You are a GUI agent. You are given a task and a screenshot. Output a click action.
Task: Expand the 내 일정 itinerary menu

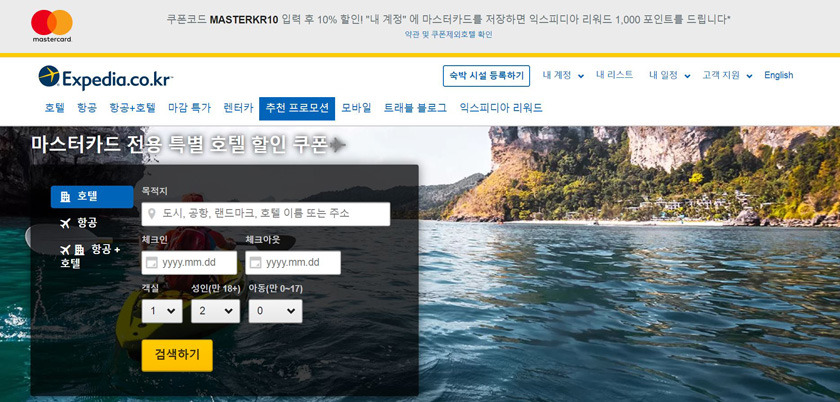pos(670,76)
